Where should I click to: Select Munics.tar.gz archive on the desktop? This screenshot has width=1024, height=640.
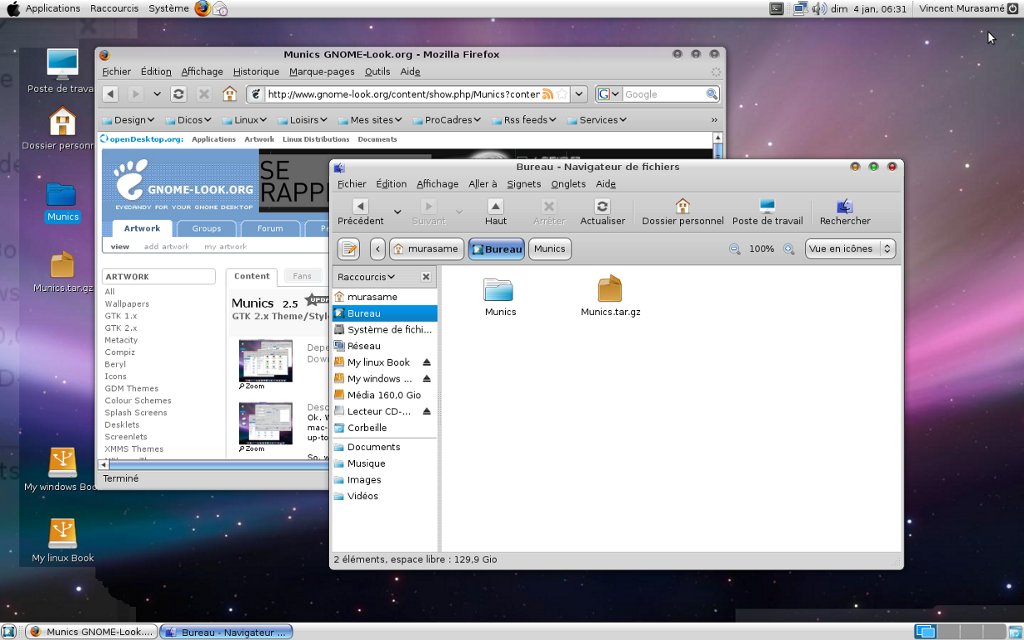coord(63,272)
